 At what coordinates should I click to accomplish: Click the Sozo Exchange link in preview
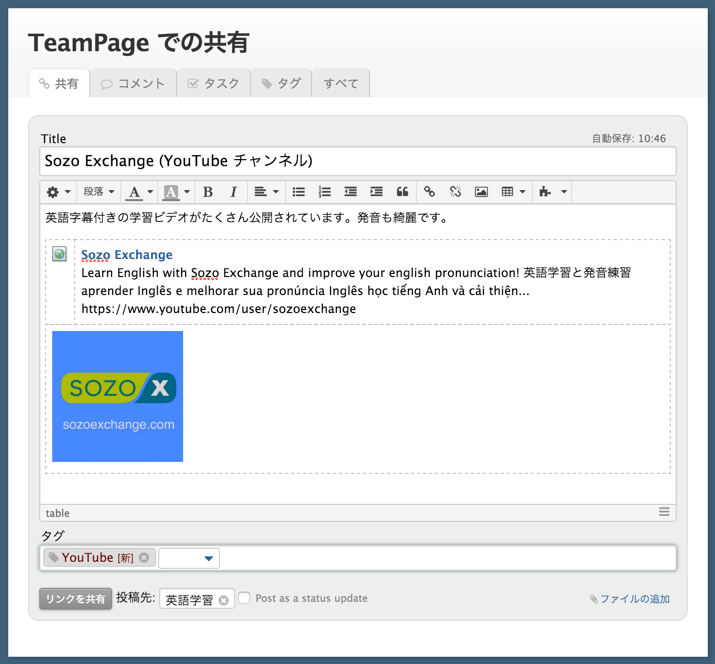[x=127, y=254]
